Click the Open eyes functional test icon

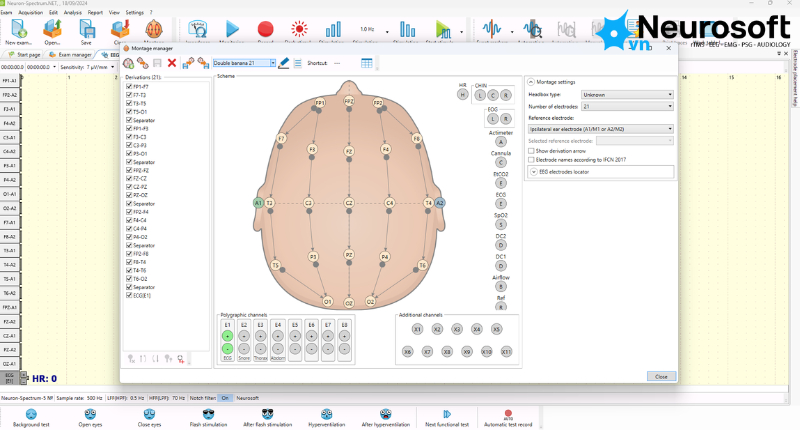point(90,417)
